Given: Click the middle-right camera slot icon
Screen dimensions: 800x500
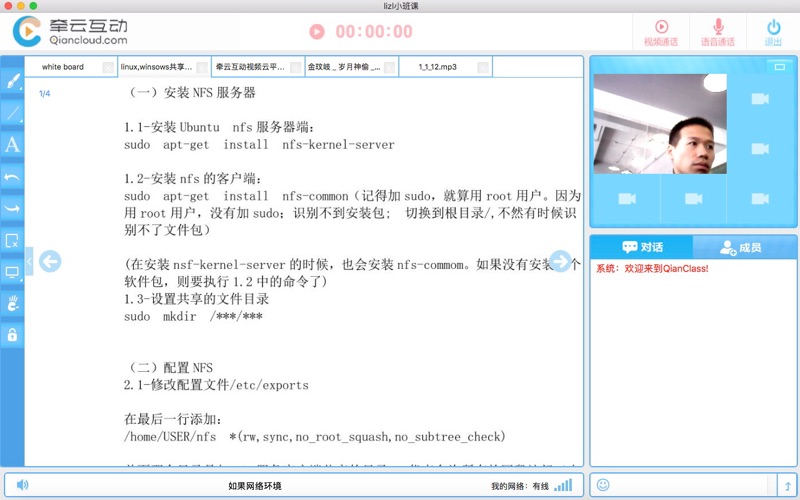Looking at the screenshot, I should click(x=760, y=148).
